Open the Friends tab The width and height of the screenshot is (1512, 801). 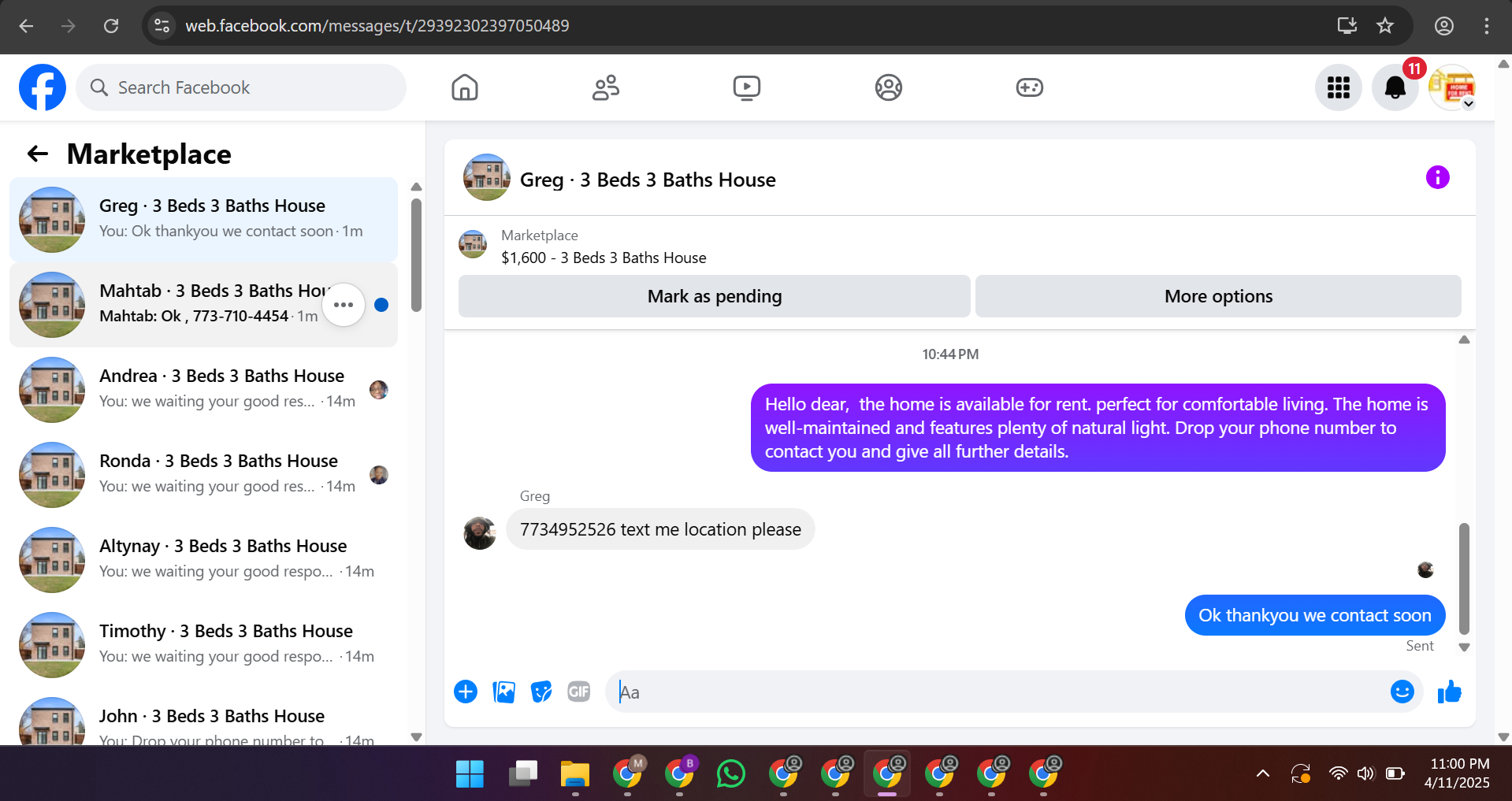606,87
